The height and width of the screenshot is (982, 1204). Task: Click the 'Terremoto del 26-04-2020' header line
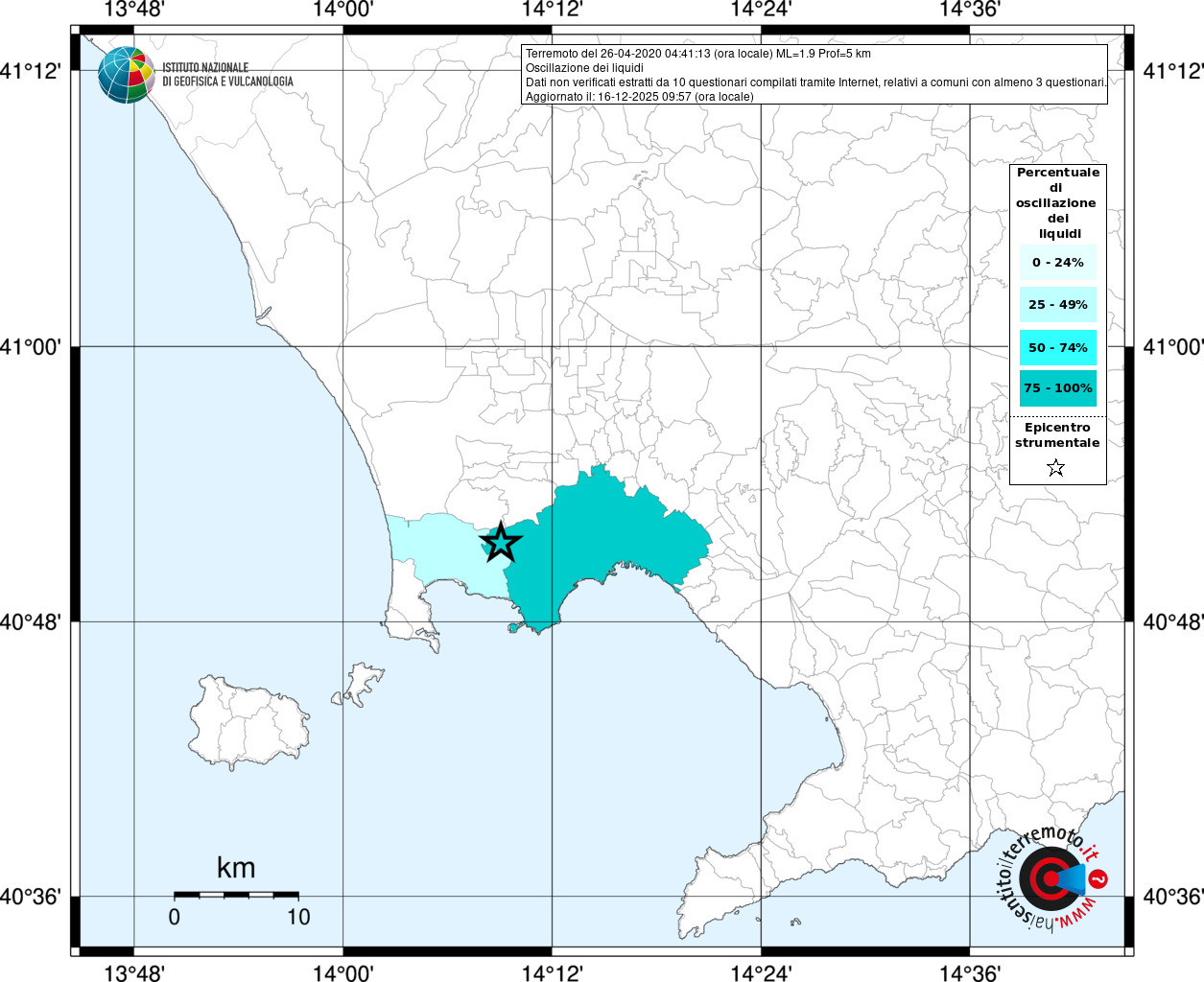pyautogui.click(x=698, y=54)
